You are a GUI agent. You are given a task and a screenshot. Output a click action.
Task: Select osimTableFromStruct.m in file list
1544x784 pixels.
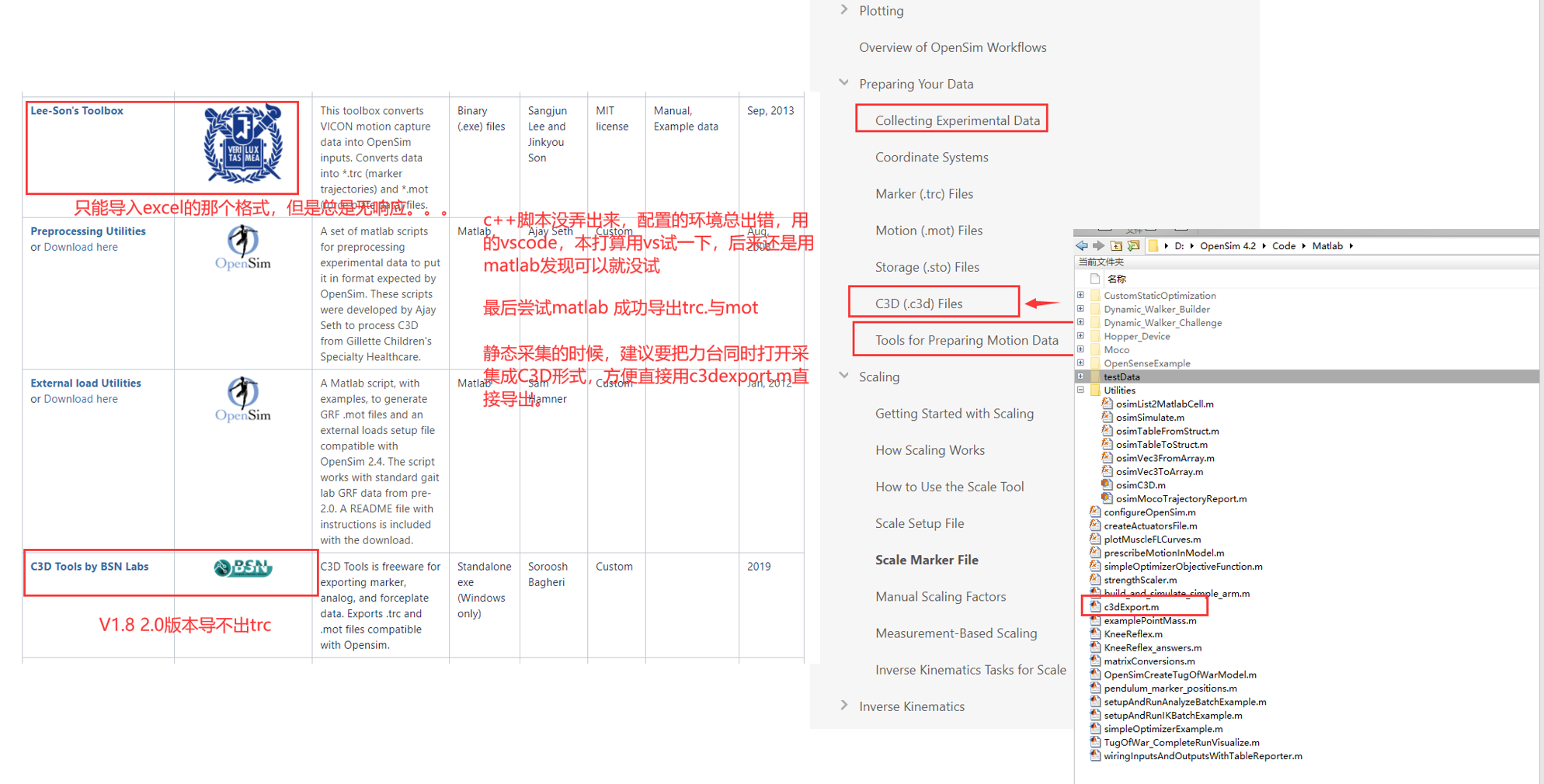point(1167,431)
